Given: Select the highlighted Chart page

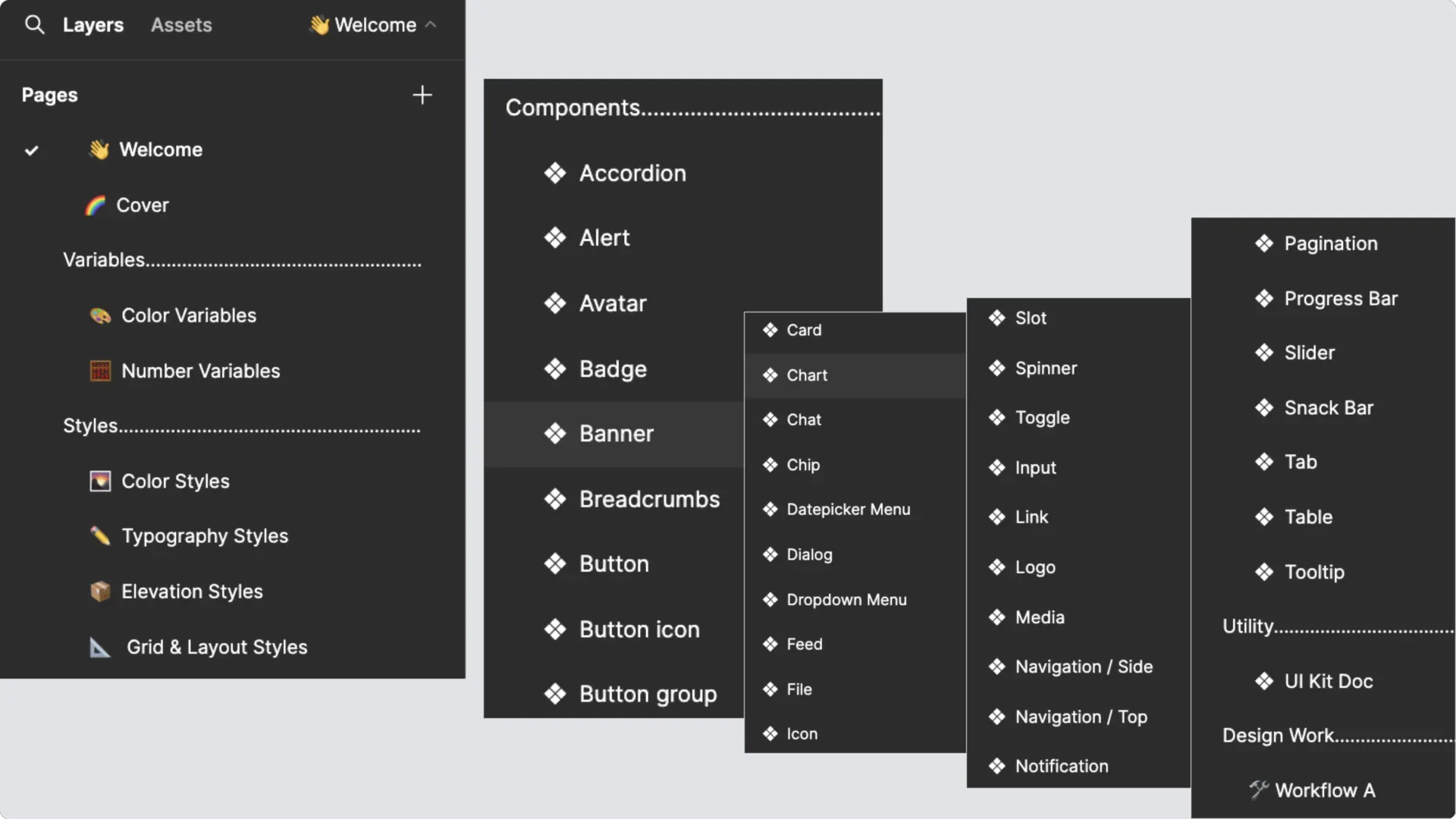Looking at the screenshot, I should 855,375.
